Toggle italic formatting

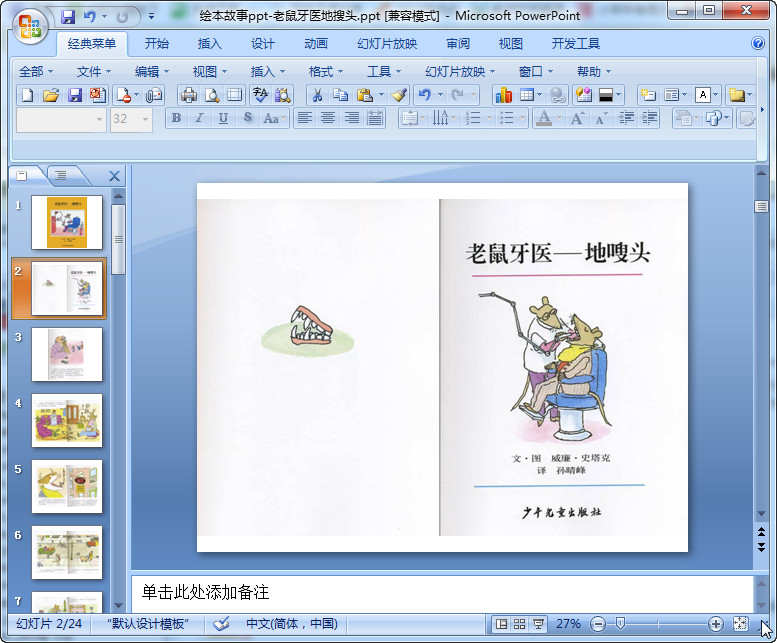(200, 118)
